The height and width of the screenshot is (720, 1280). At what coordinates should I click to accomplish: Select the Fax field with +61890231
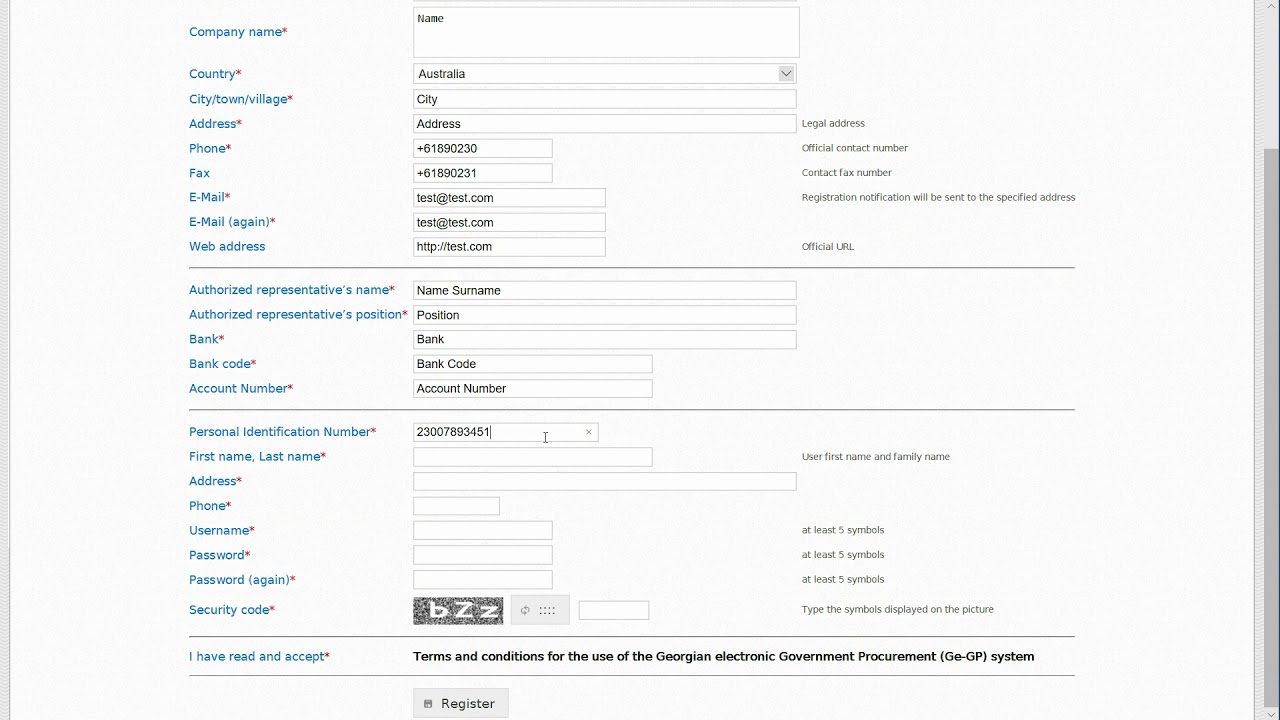tap(482, 173)
